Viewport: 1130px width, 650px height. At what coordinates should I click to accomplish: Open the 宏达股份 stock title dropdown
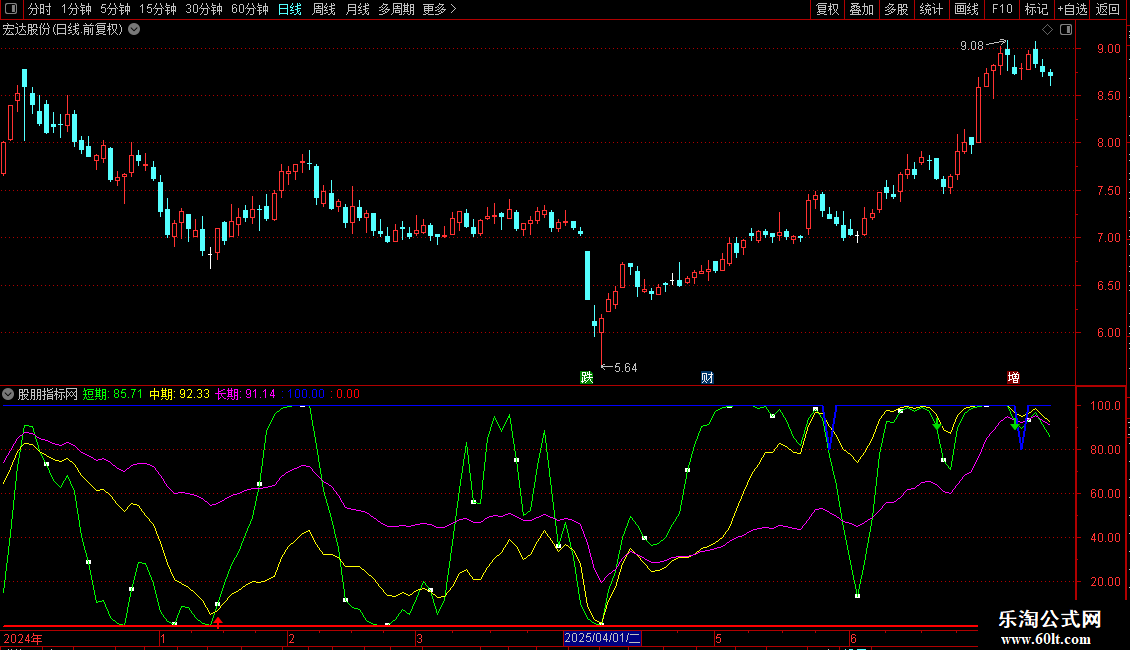(x=134, y=30)
